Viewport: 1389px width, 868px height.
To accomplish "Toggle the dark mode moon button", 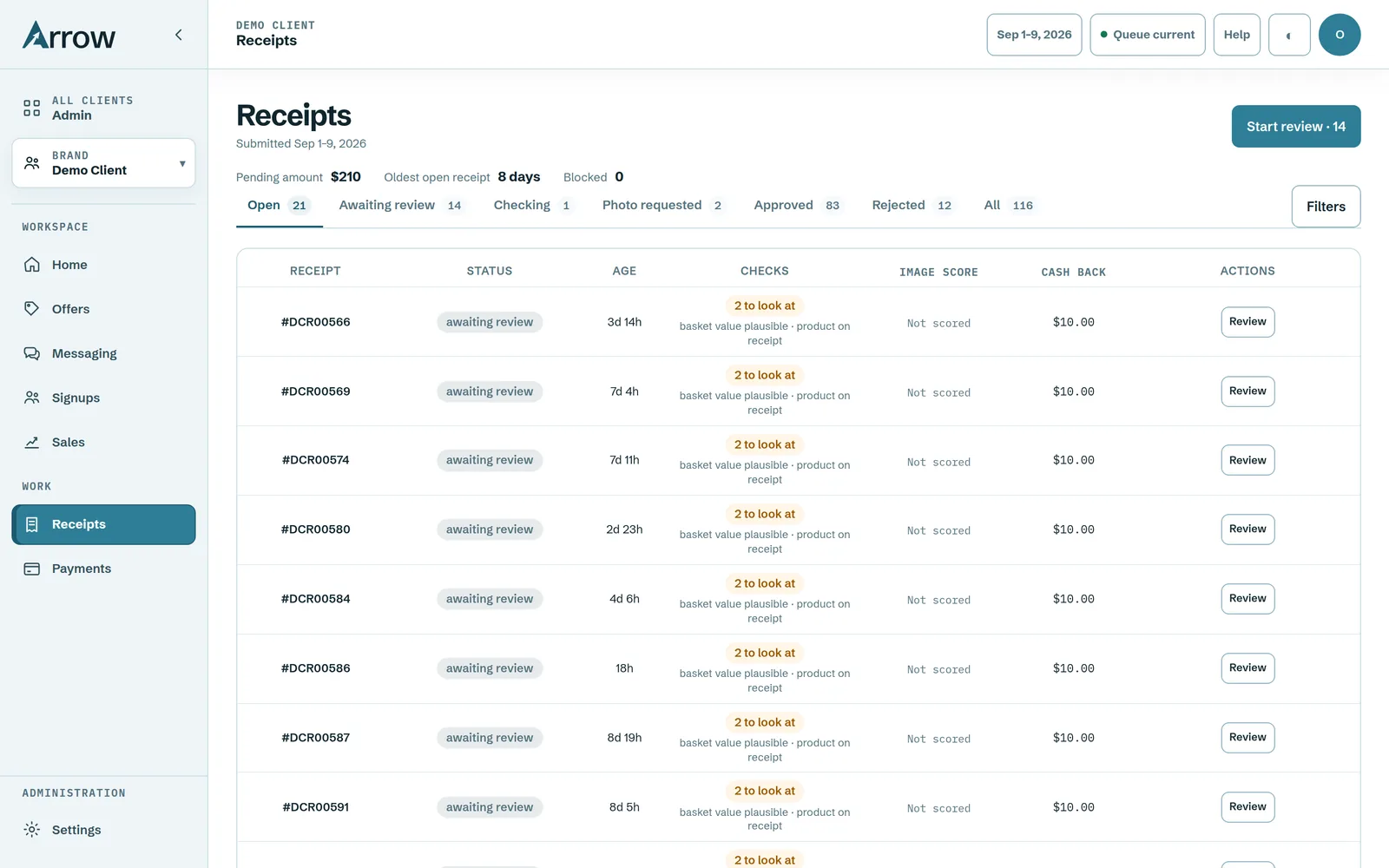I will [x=1289, y=35].
